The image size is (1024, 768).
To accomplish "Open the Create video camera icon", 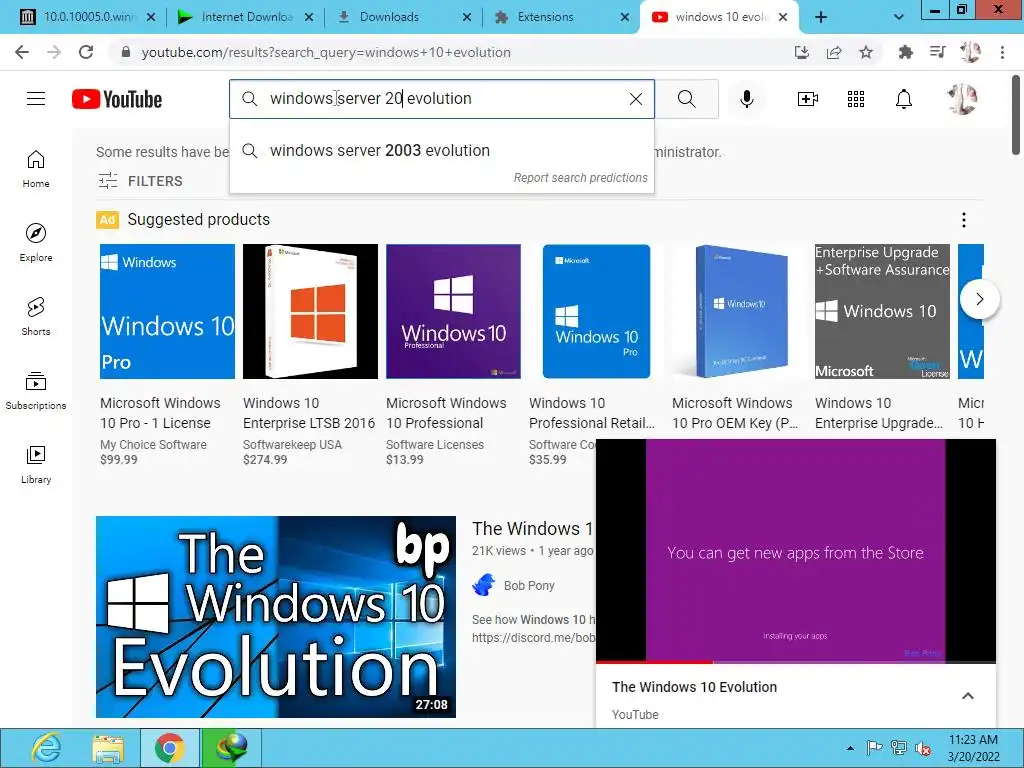I will coord(807,99).
